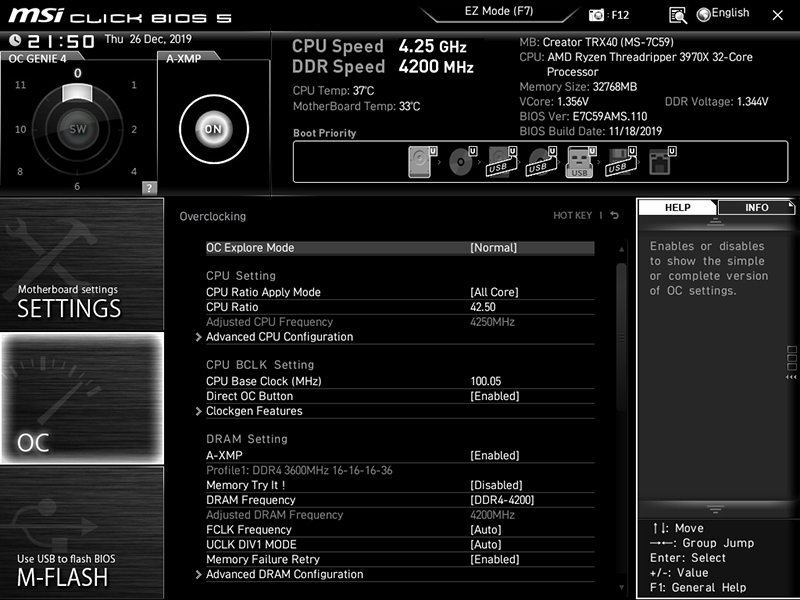Click the CPU Speed 4.25 GHz readout
This screenshot has height=600, width=800.
379,46
